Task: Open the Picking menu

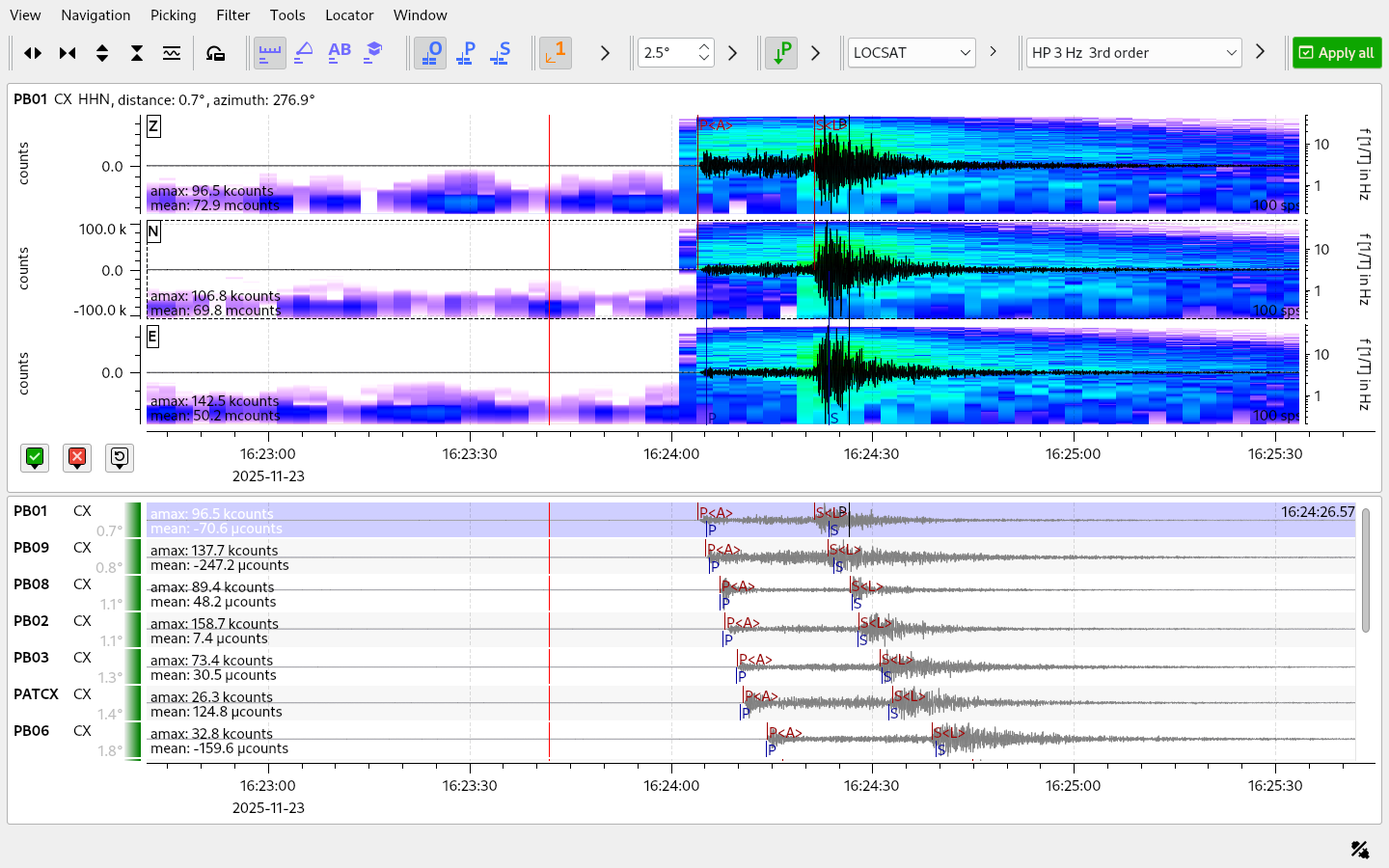Action: (173, 15)
